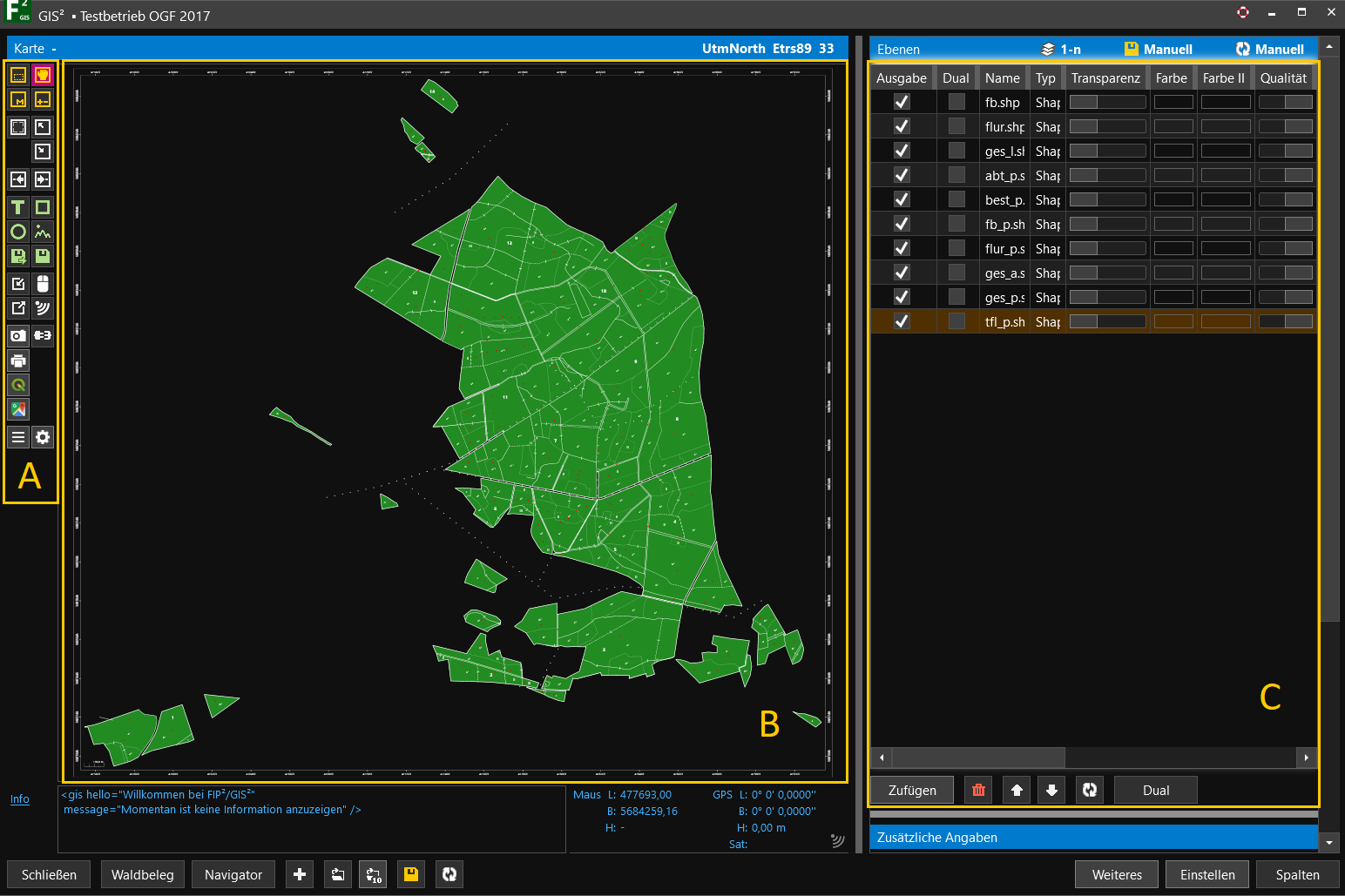Screen dimensions: 1345x896
Task: Adjust the Transparenz slider for ges_l.shp
Action: [x=1107, y=151]
